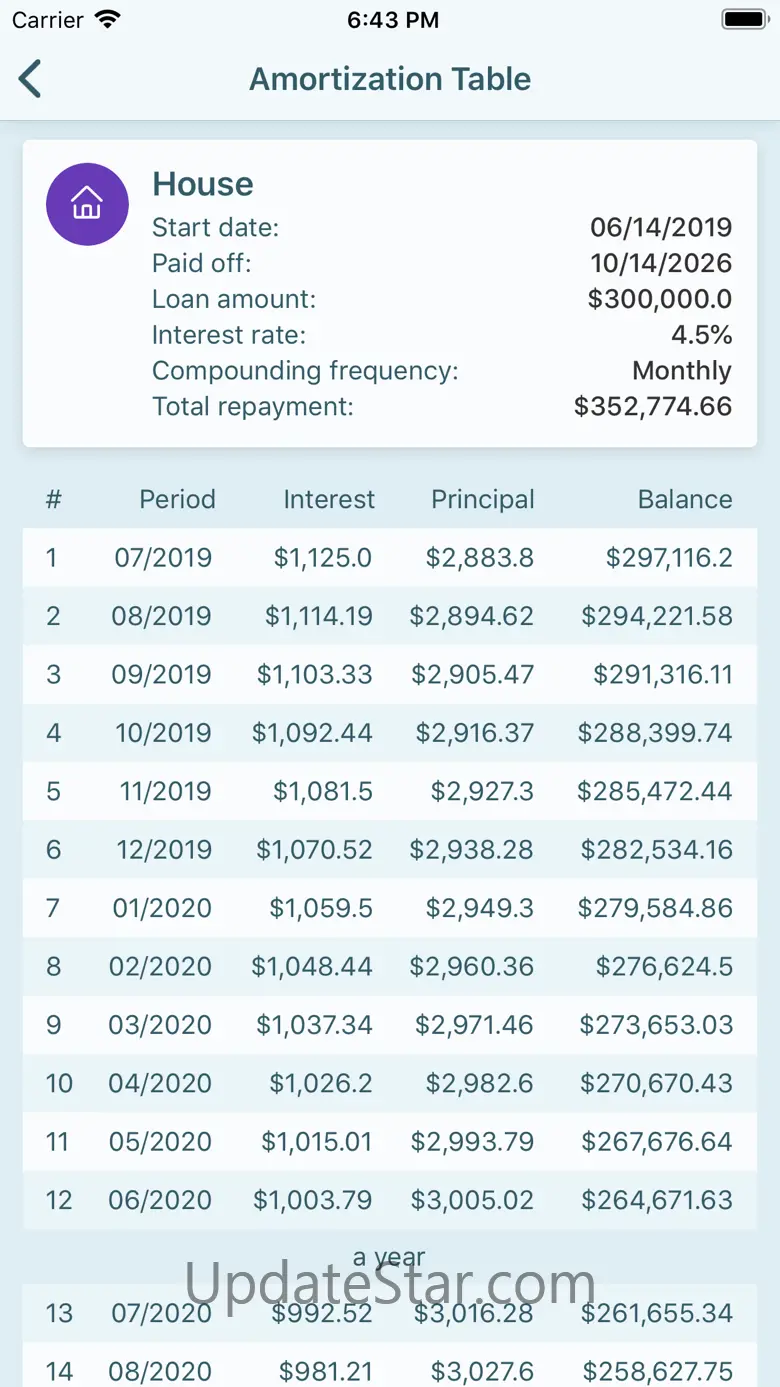Viewport: 780px width, 1387px height.
Task: Tap the Principal column header
Action: click(x=482, y=499)
